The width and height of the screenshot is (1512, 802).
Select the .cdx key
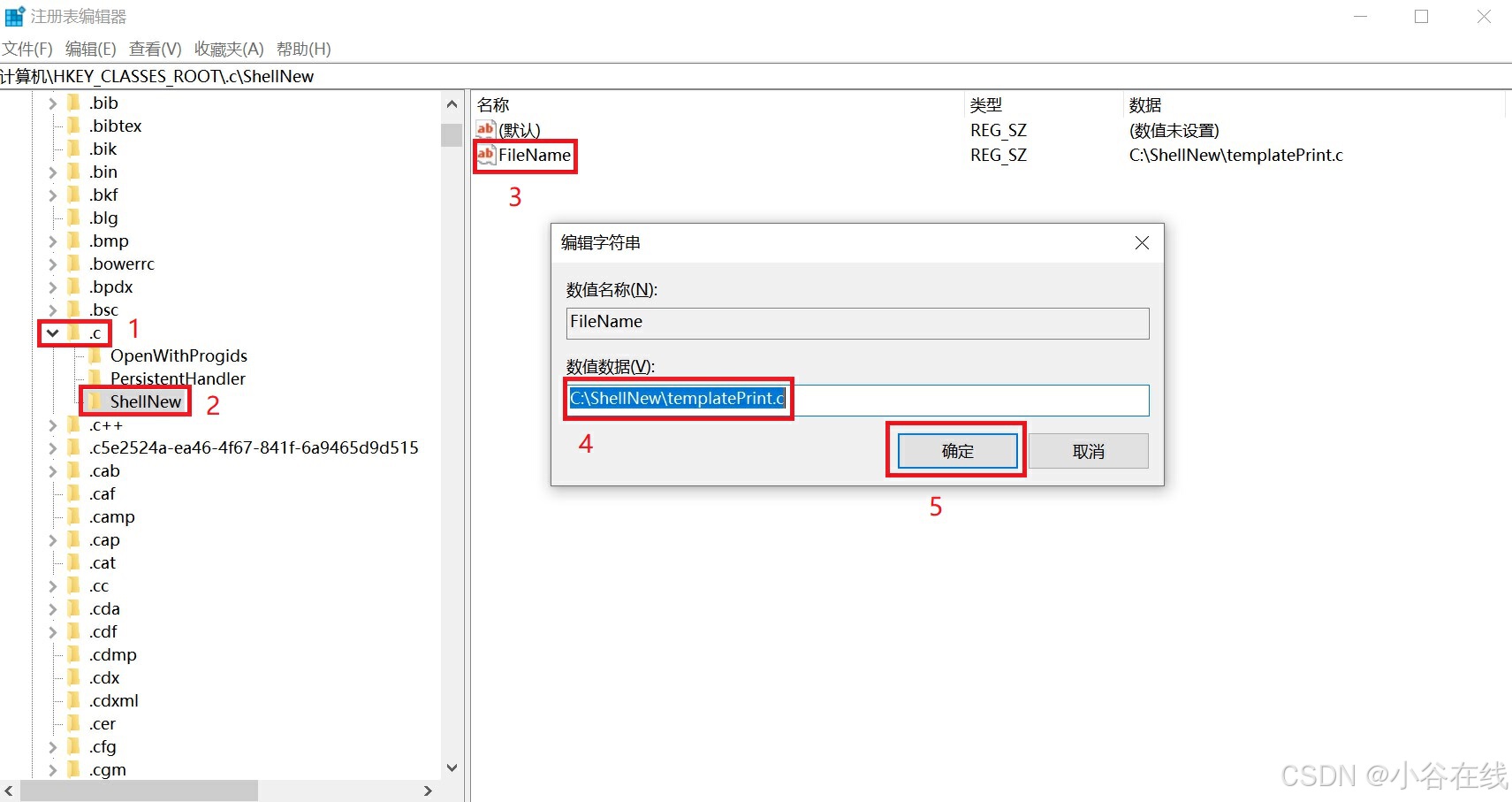(x=104, y=677)
